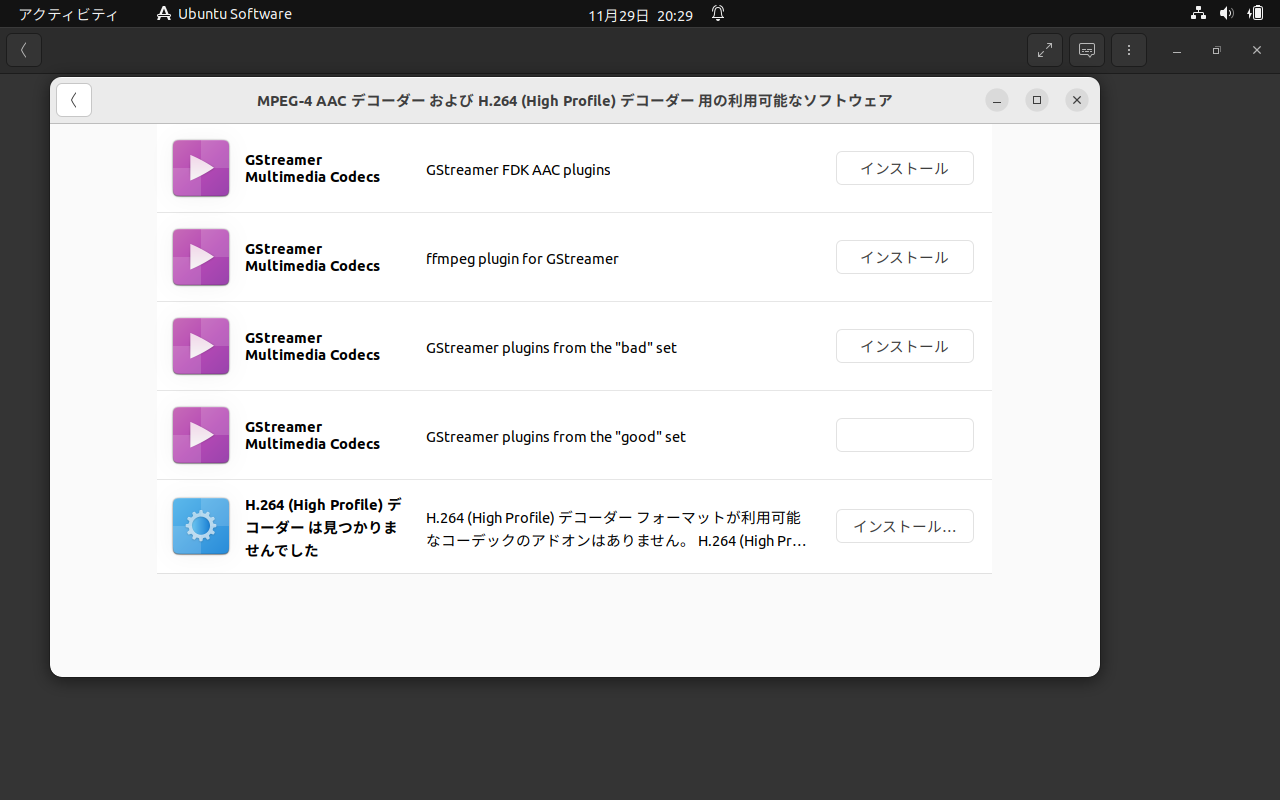Click the blank button for "good" set

(904, 435)
